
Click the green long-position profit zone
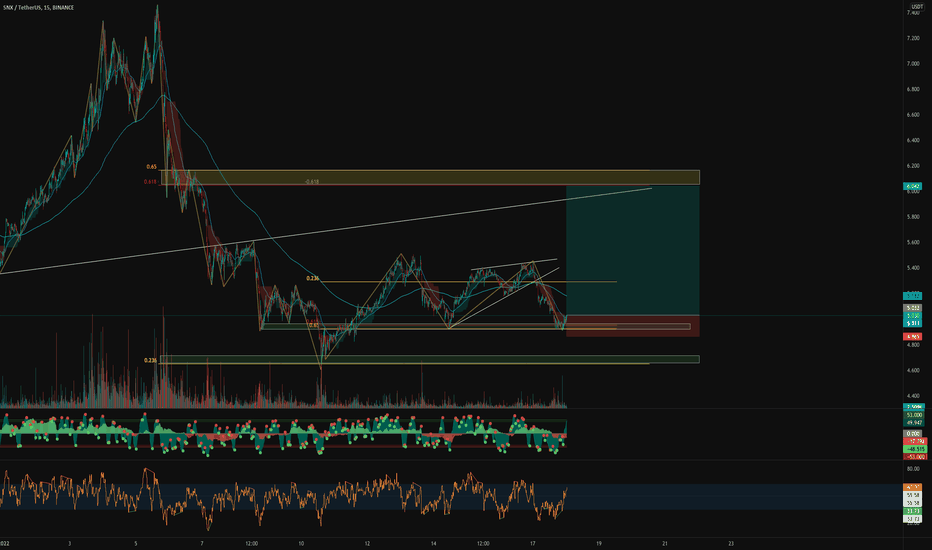pyautogui.click(x=632, y=250)
